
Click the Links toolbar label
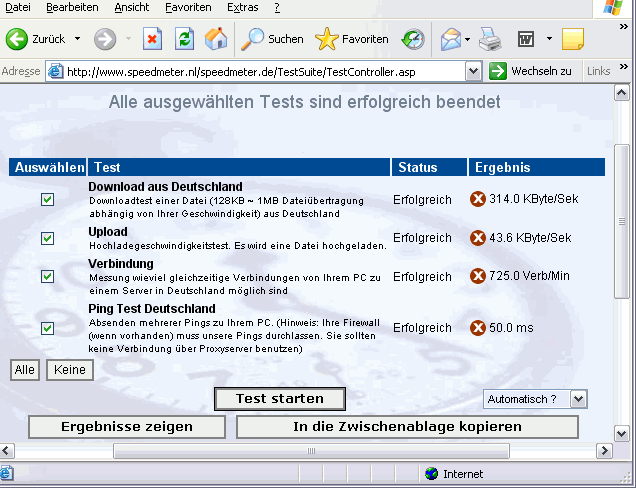[x=598, y=71]
